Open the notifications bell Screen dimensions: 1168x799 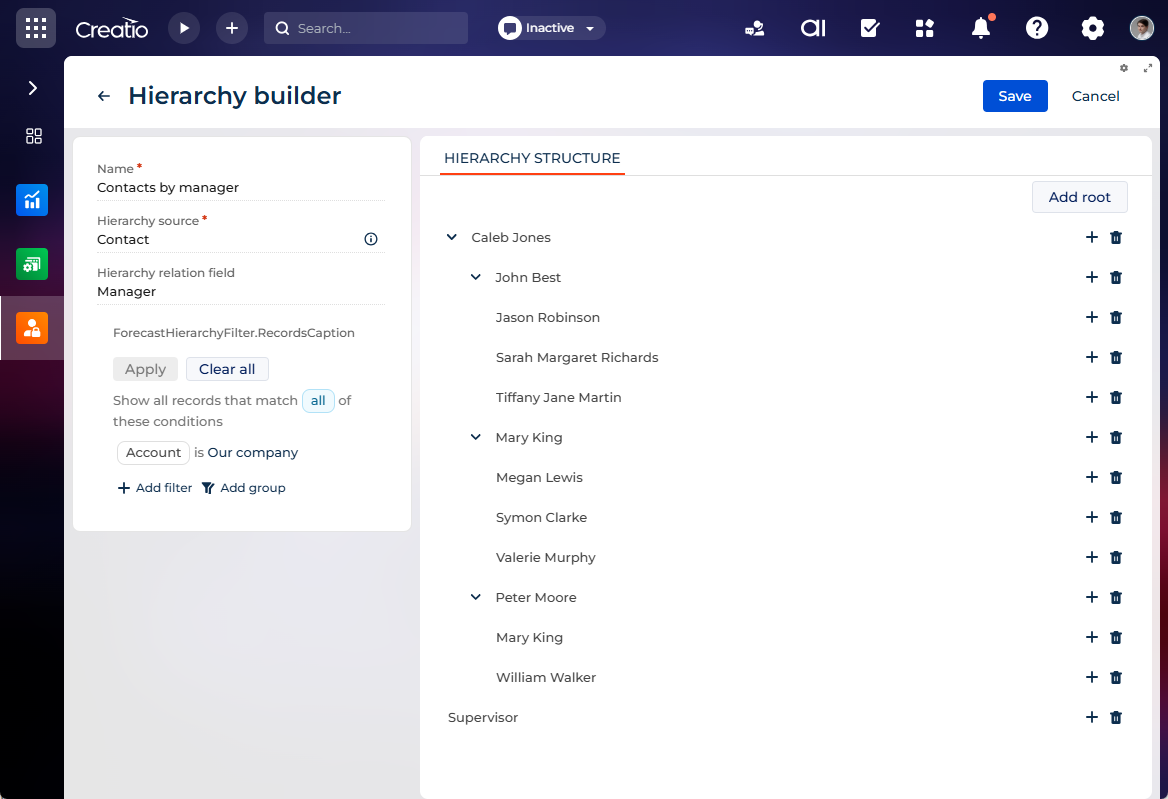click(x=981, y=28)
